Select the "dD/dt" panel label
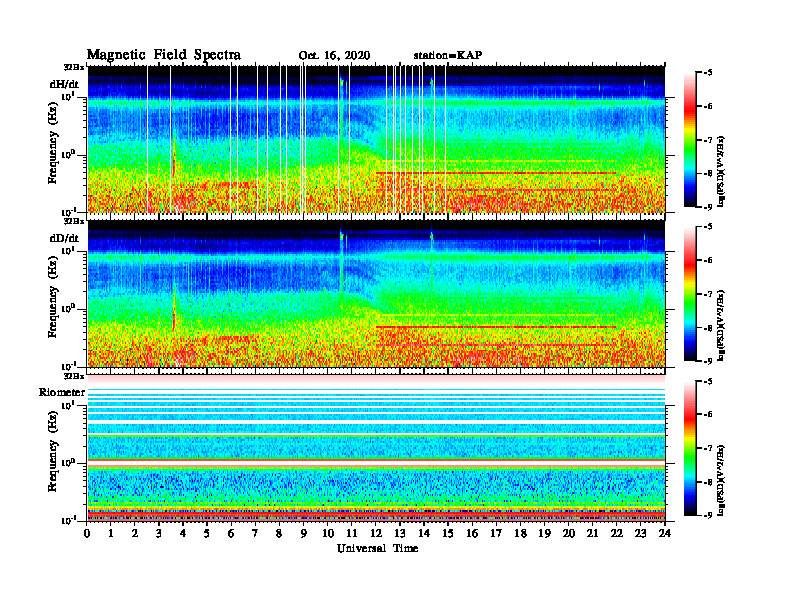This screenshot has height=612, width=792. click(64, 238)
